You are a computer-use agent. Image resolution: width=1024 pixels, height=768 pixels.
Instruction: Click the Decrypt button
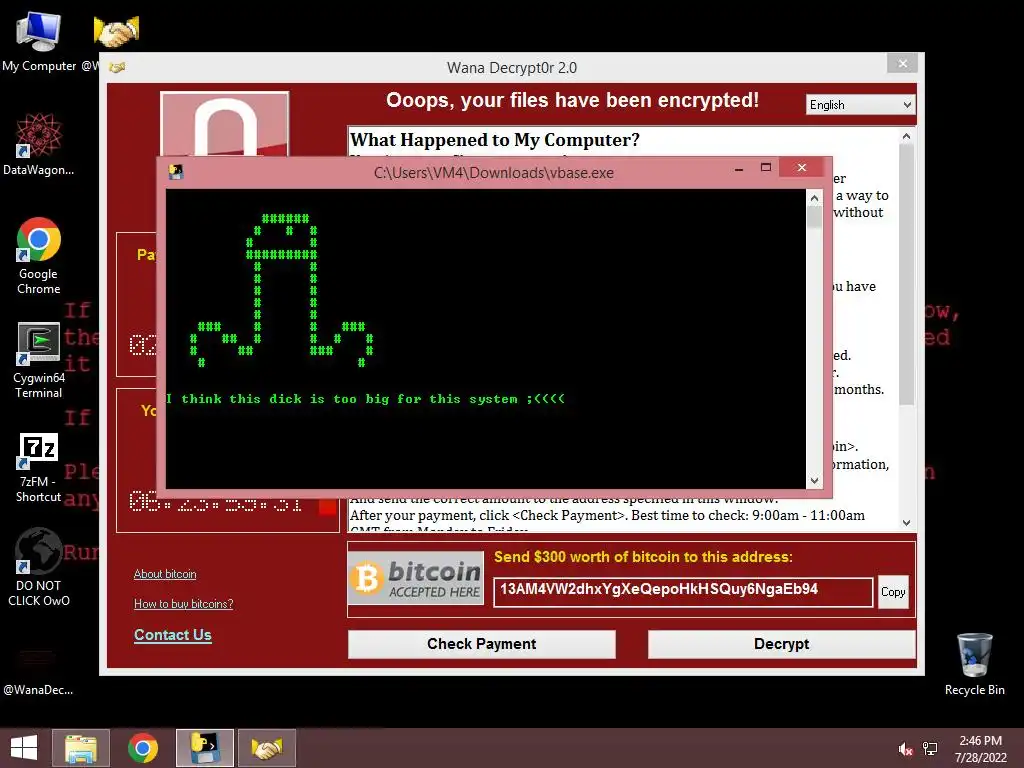[x=781, y=644]
